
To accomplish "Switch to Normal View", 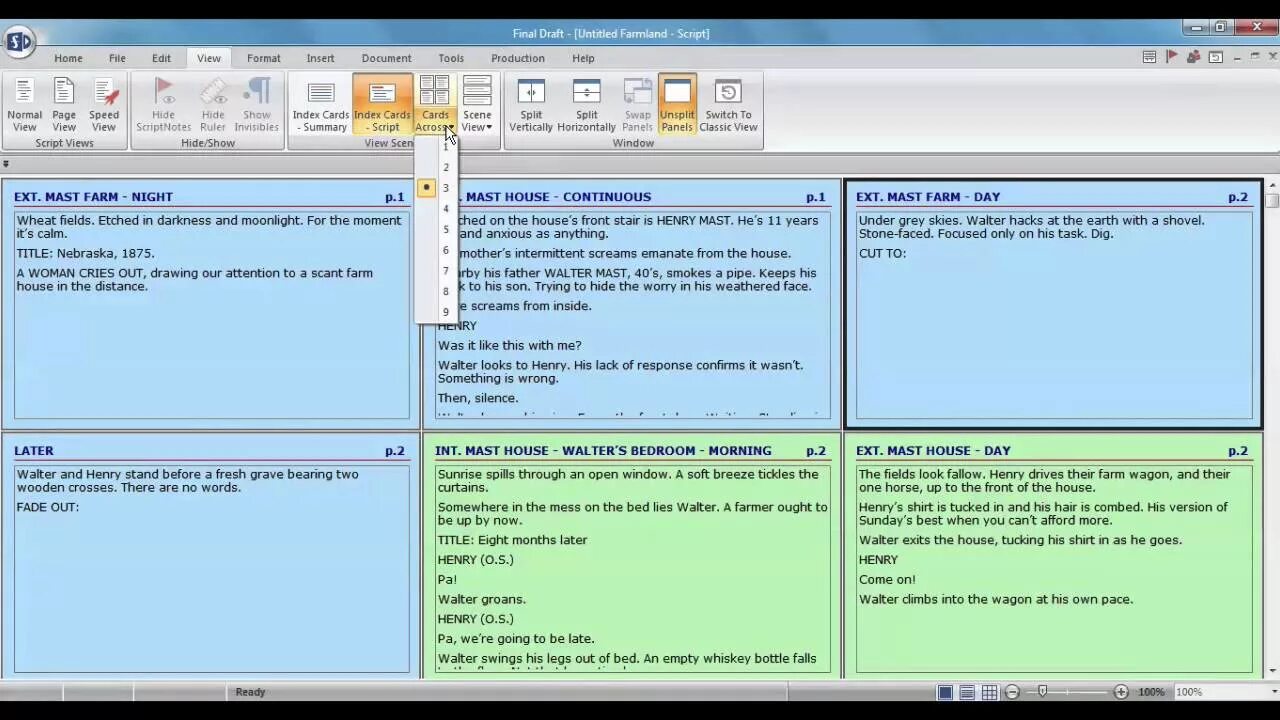I will pos(24,105).
